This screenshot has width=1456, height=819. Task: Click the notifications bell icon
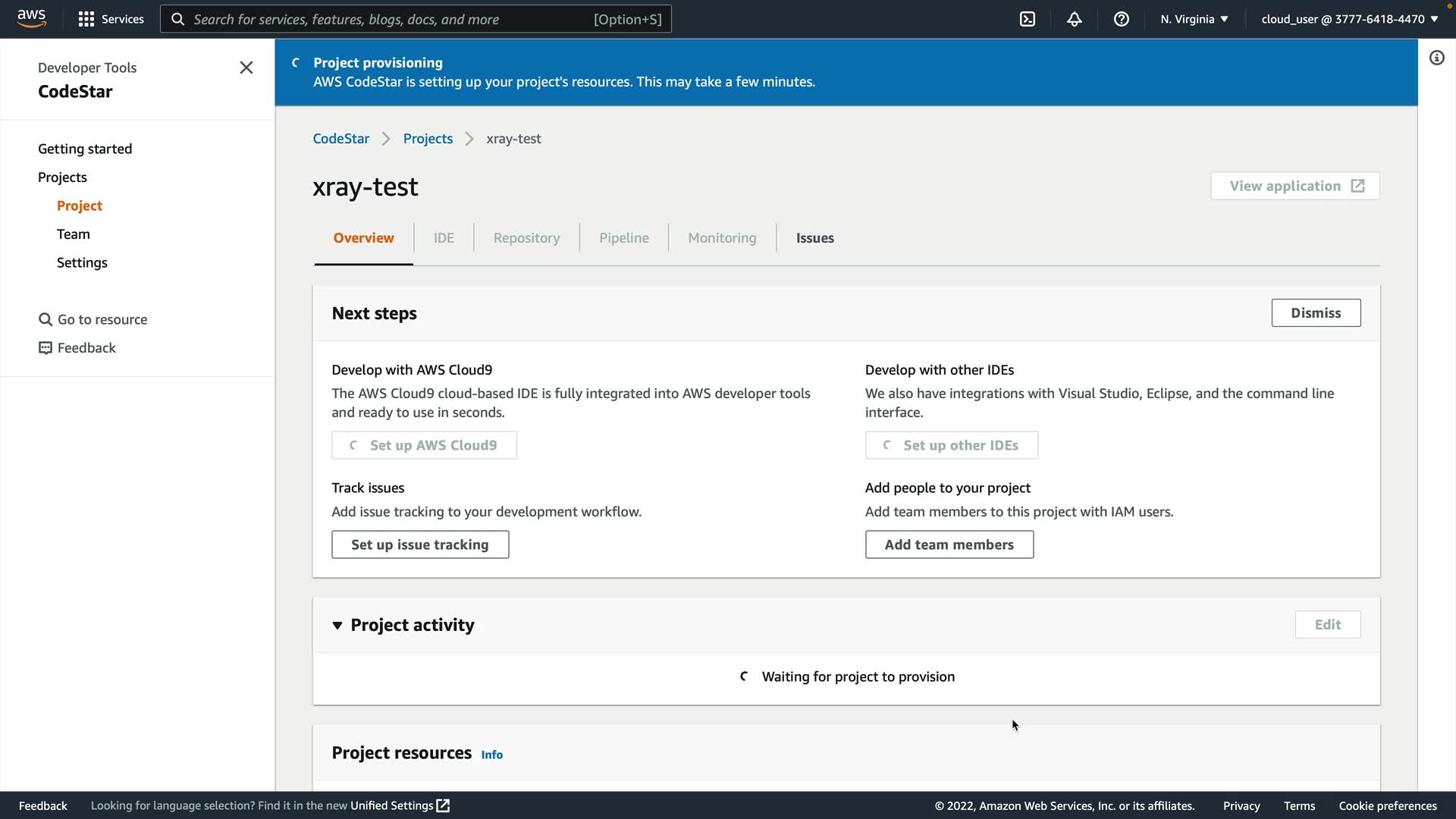pyautogui.click(x=1075, y=19)
